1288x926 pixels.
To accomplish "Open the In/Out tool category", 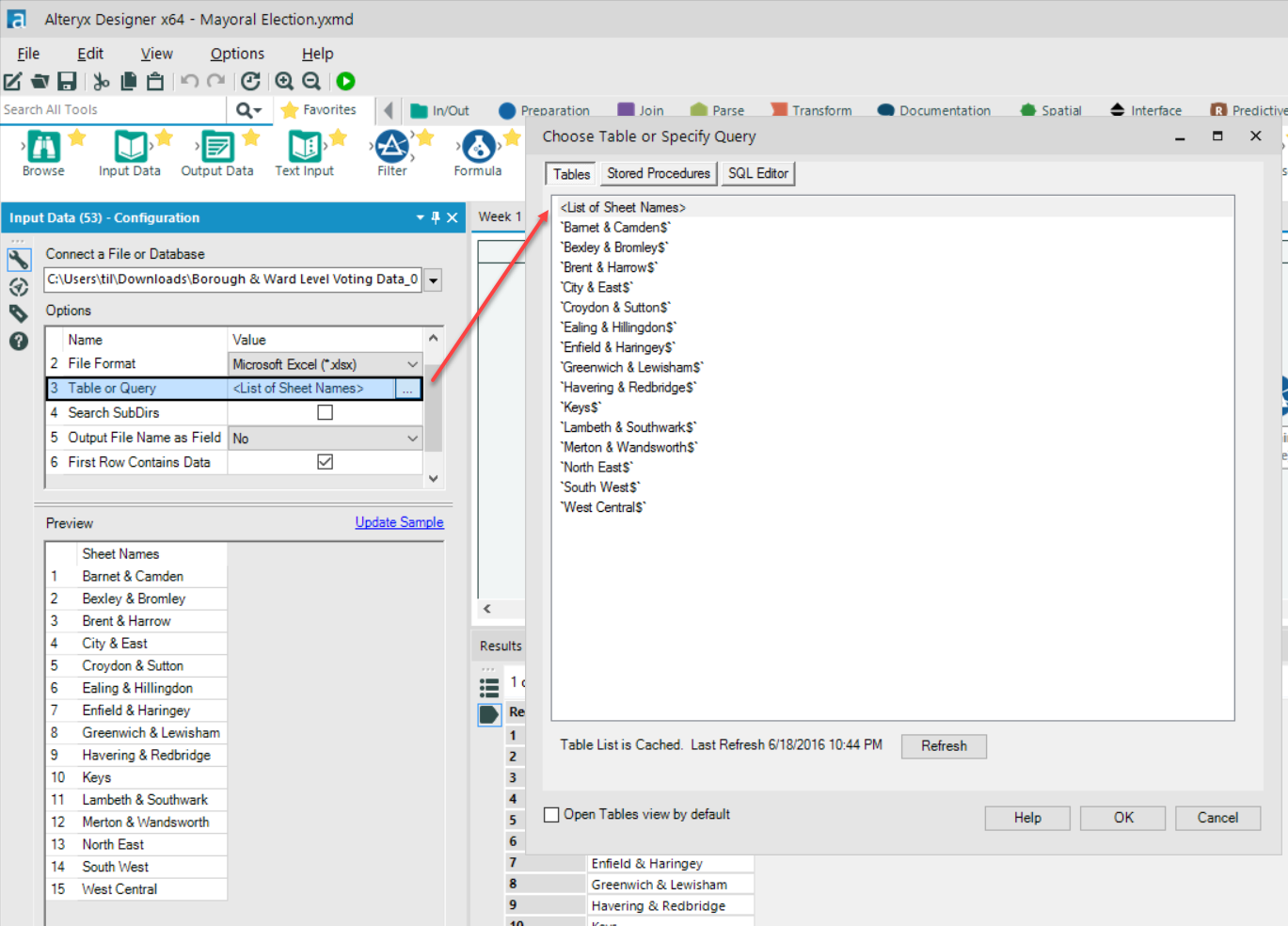I will tap(439, 110).
